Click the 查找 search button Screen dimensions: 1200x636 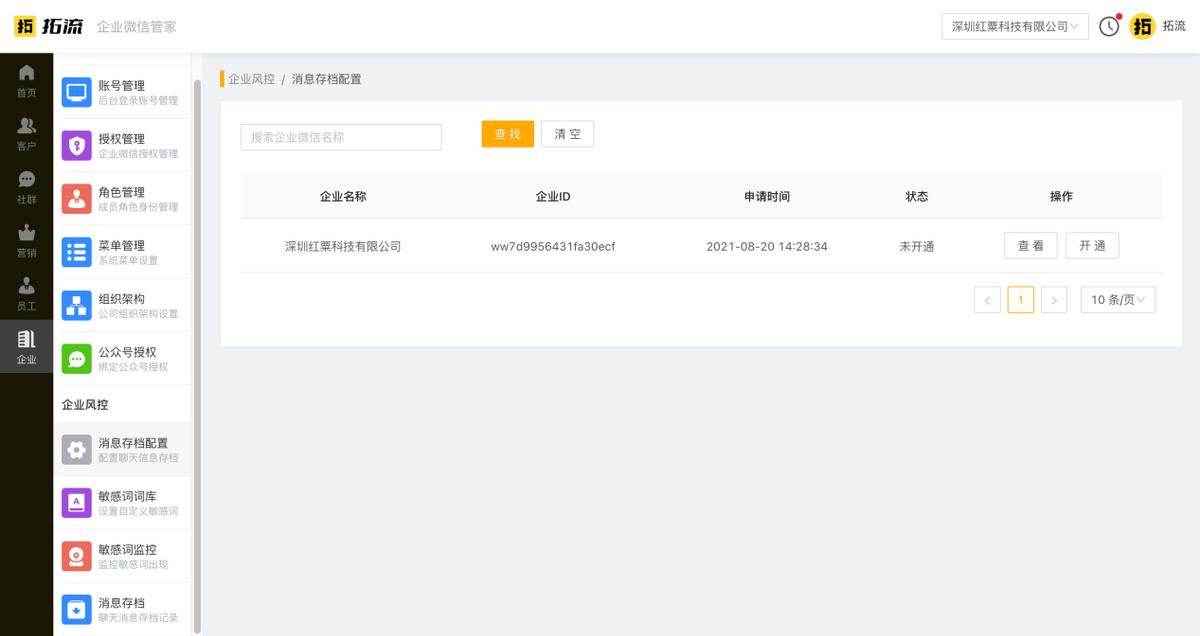pyautogui.click(x=507, y=133)
